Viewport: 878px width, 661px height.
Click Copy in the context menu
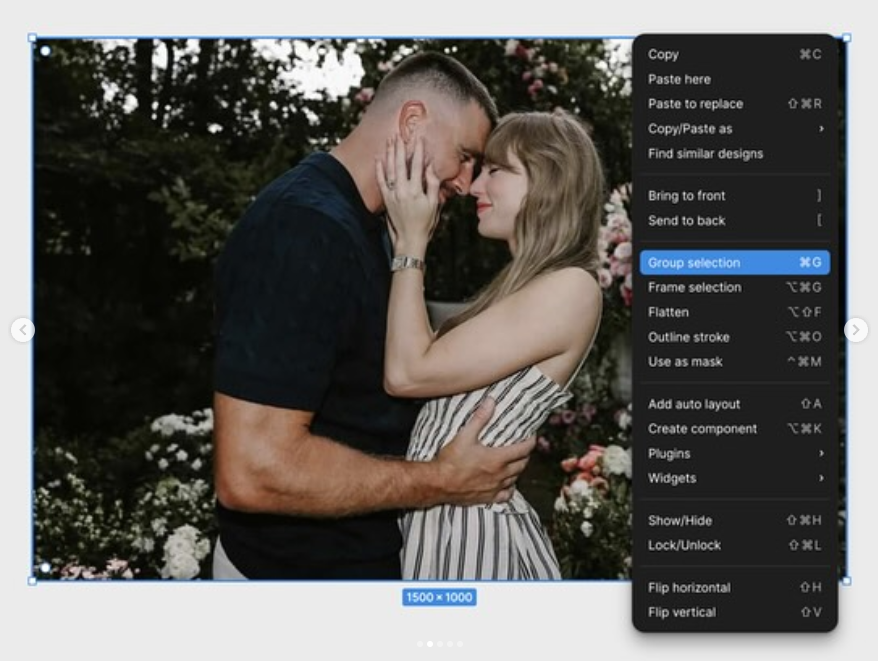click(734, 55)
